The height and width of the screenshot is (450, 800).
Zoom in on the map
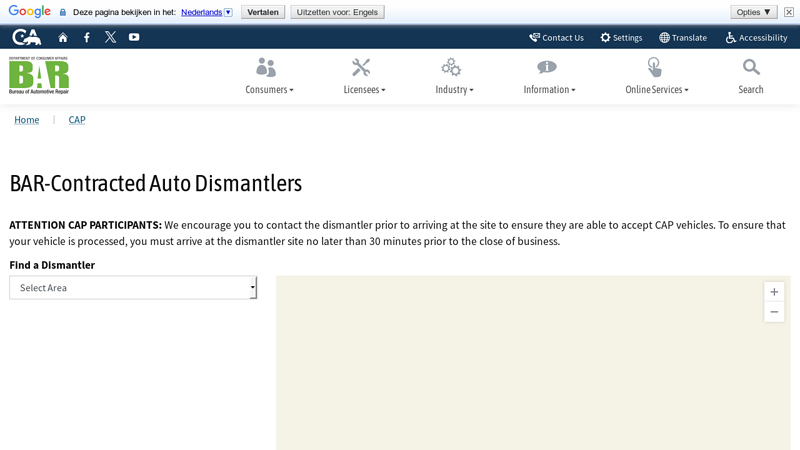(x=774, y=292)
